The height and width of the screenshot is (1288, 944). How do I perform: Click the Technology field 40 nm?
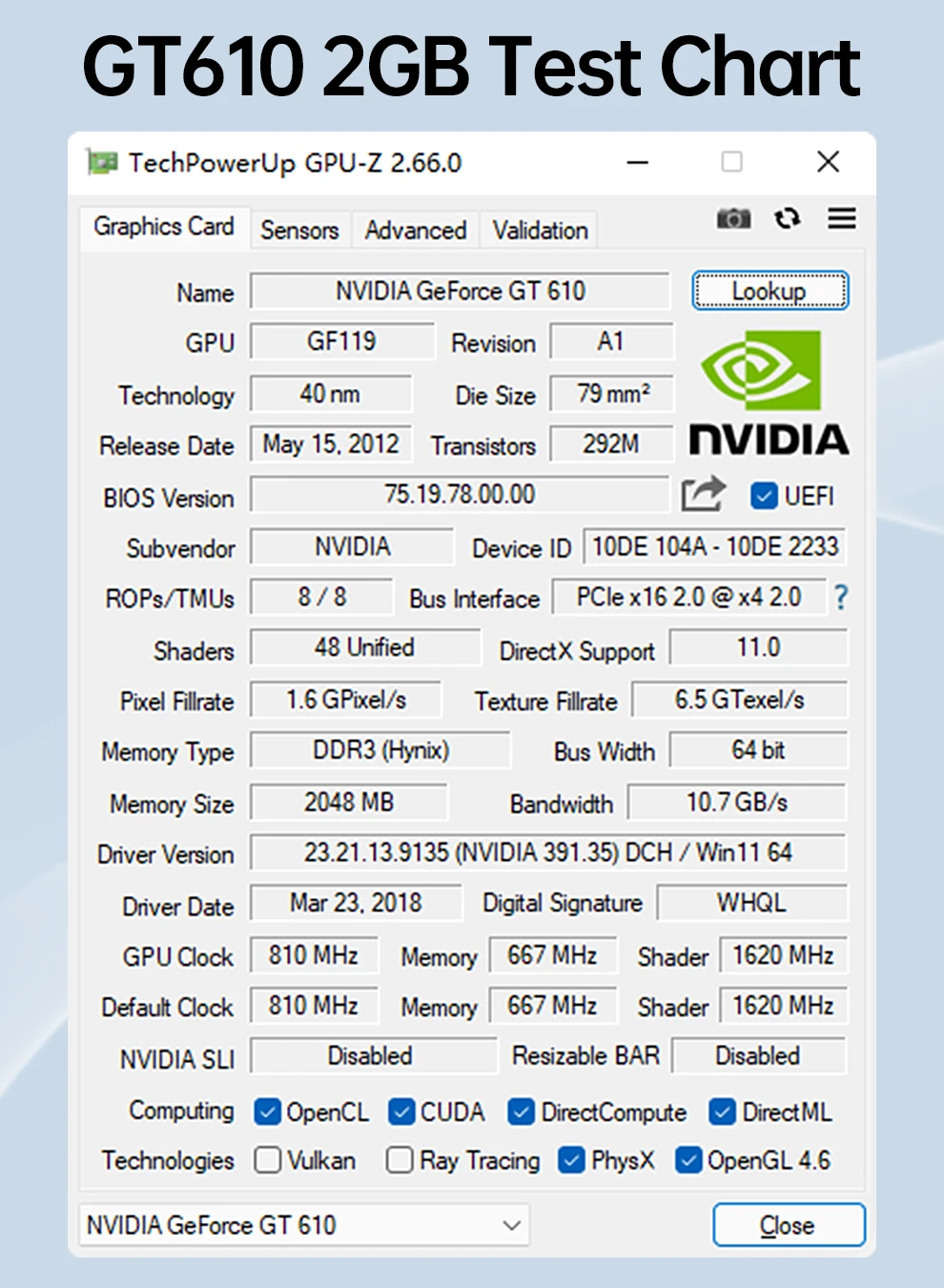(331, 393)
